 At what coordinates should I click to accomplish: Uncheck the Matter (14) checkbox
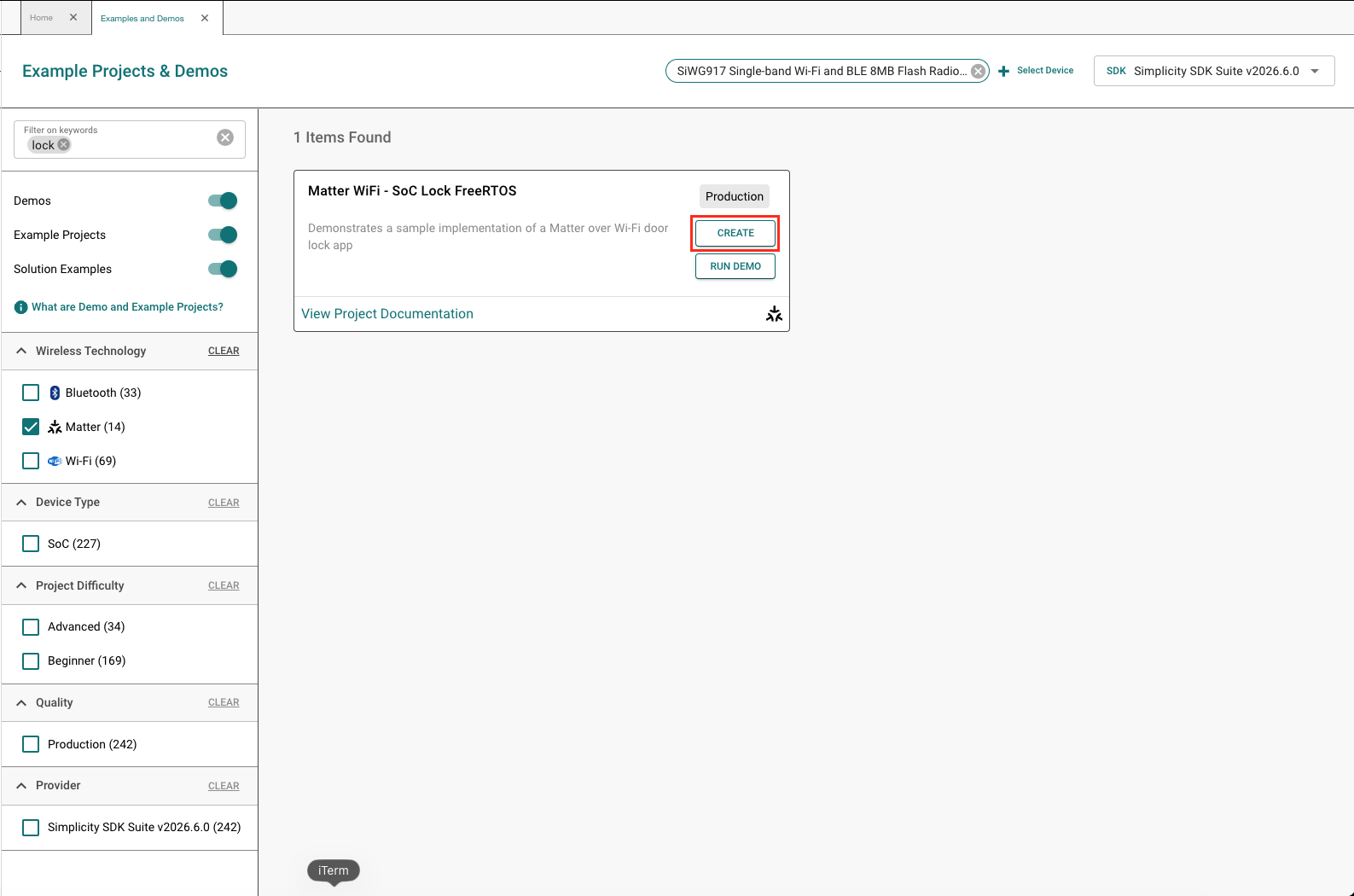pos(31,427)
